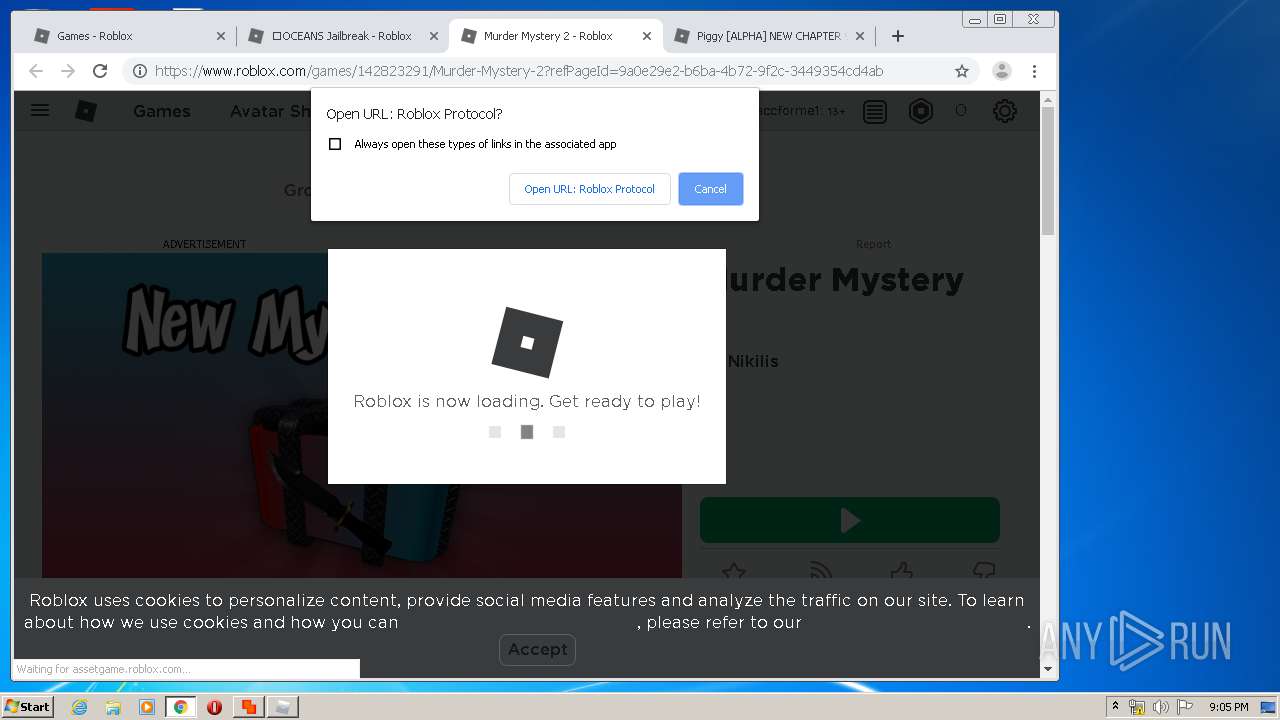Click the scrollbar up arrow
This screenshot has height=720, width=1280.
coord(1048,99)
